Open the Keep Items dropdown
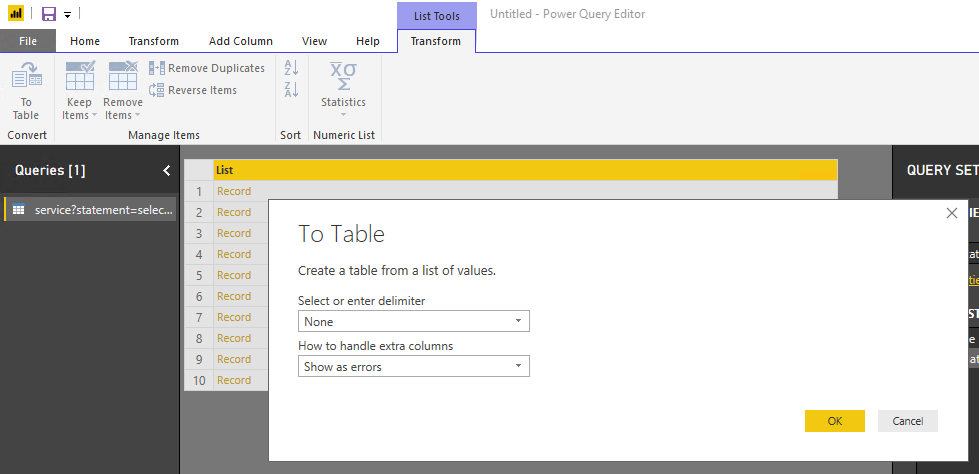Viewport: 979px width, 474px height. [79, 91]
